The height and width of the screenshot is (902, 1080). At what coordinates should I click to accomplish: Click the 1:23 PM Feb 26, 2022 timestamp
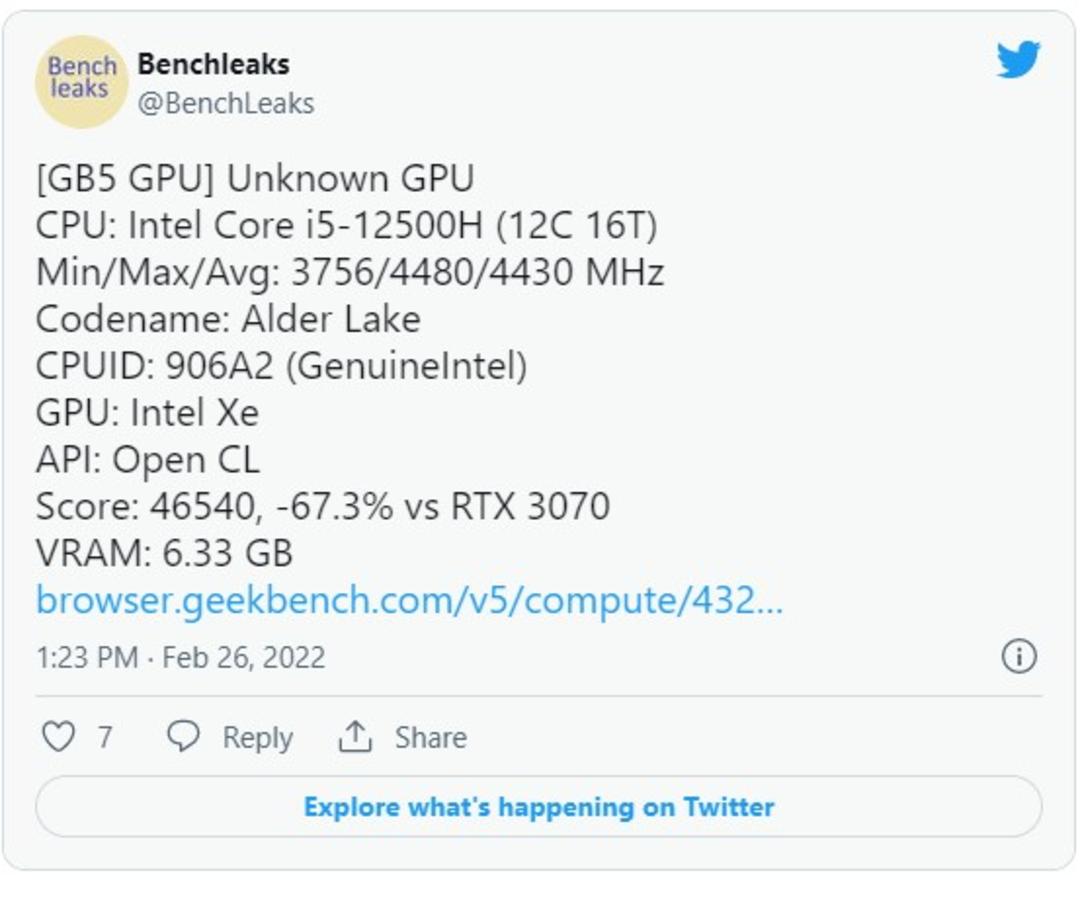(180, 657)
